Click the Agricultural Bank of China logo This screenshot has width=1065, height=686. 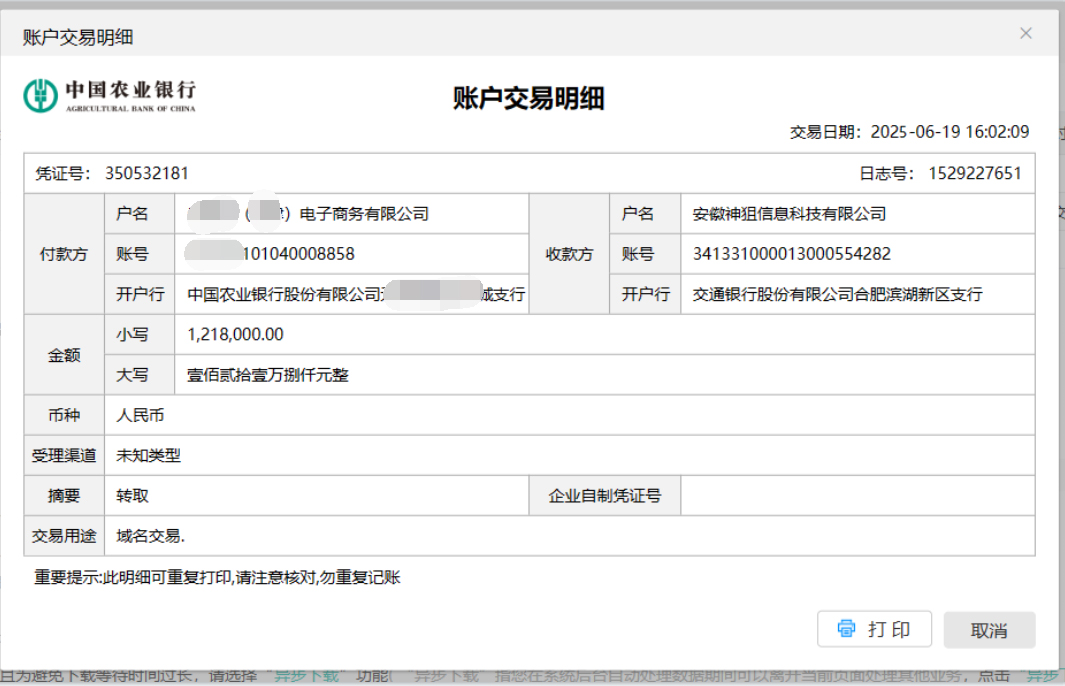110,95
